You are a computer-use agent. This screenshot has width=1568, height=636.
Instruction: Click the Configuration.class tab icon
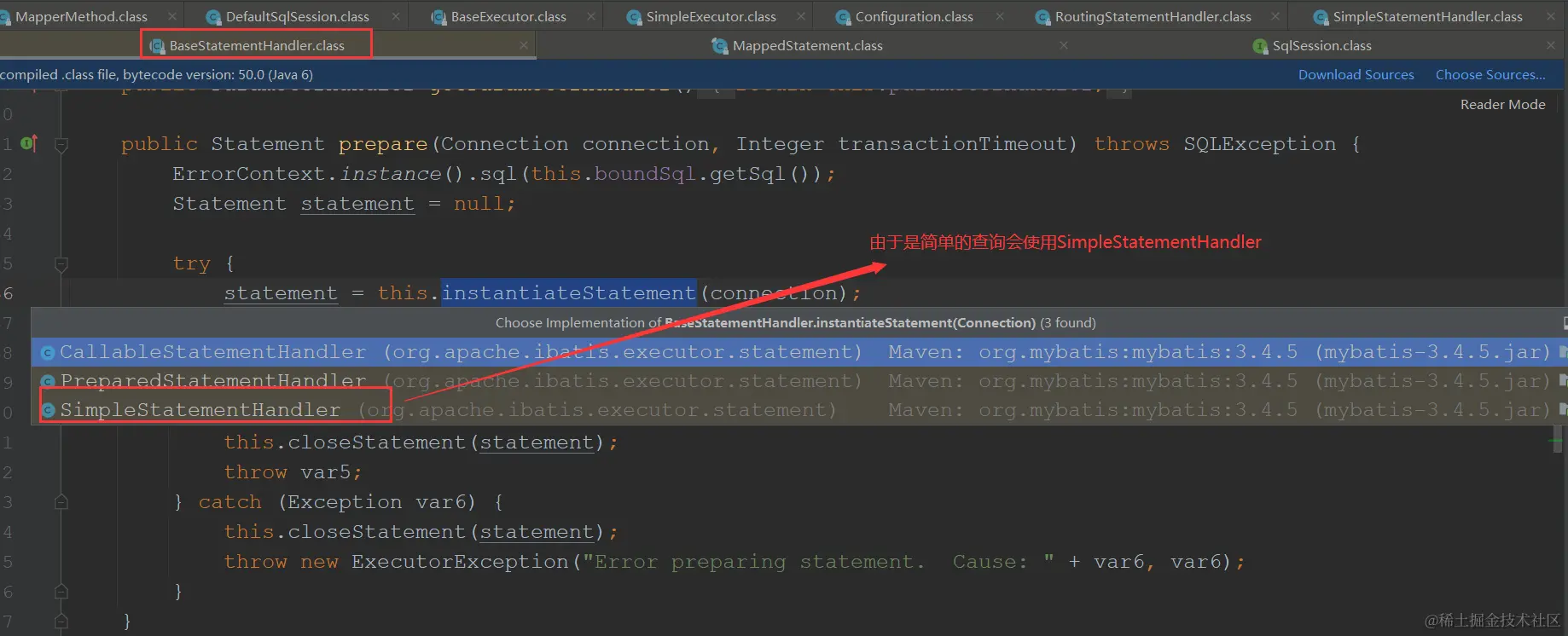point(843,17)
